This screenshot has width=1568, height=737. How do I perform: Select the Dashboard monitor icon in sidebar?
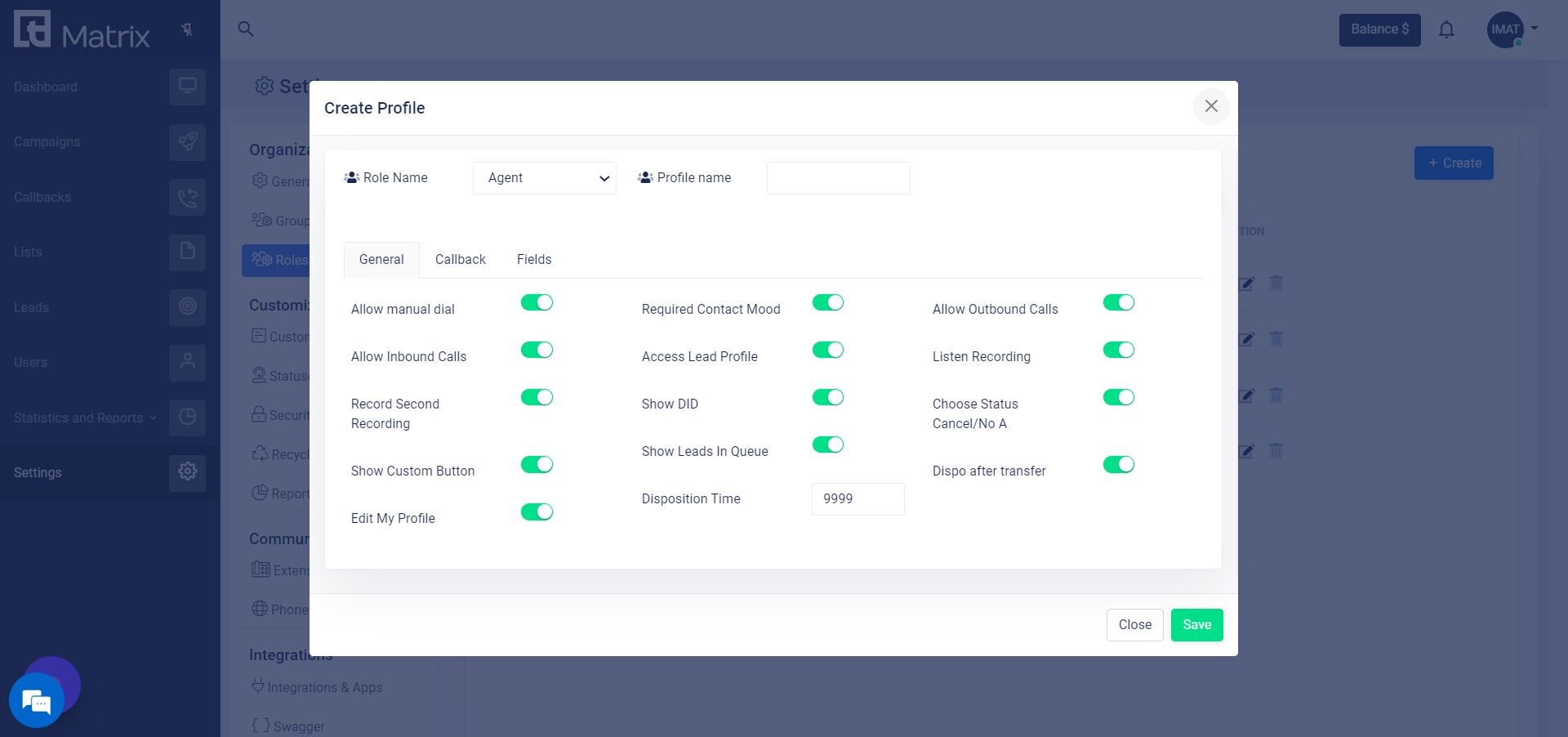tap(187, 86)
